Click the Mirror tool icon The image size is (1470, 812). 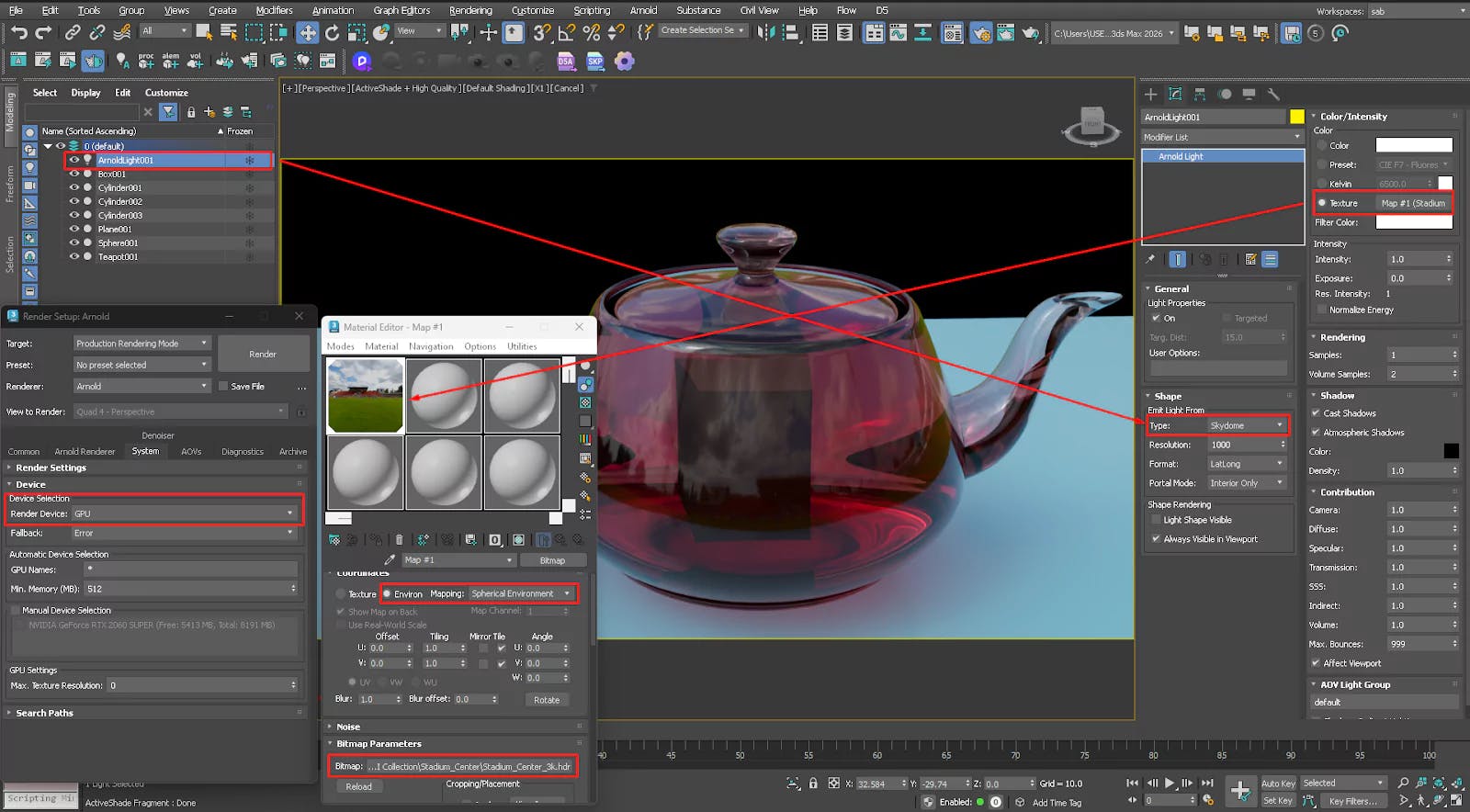[x=765, y=33]
